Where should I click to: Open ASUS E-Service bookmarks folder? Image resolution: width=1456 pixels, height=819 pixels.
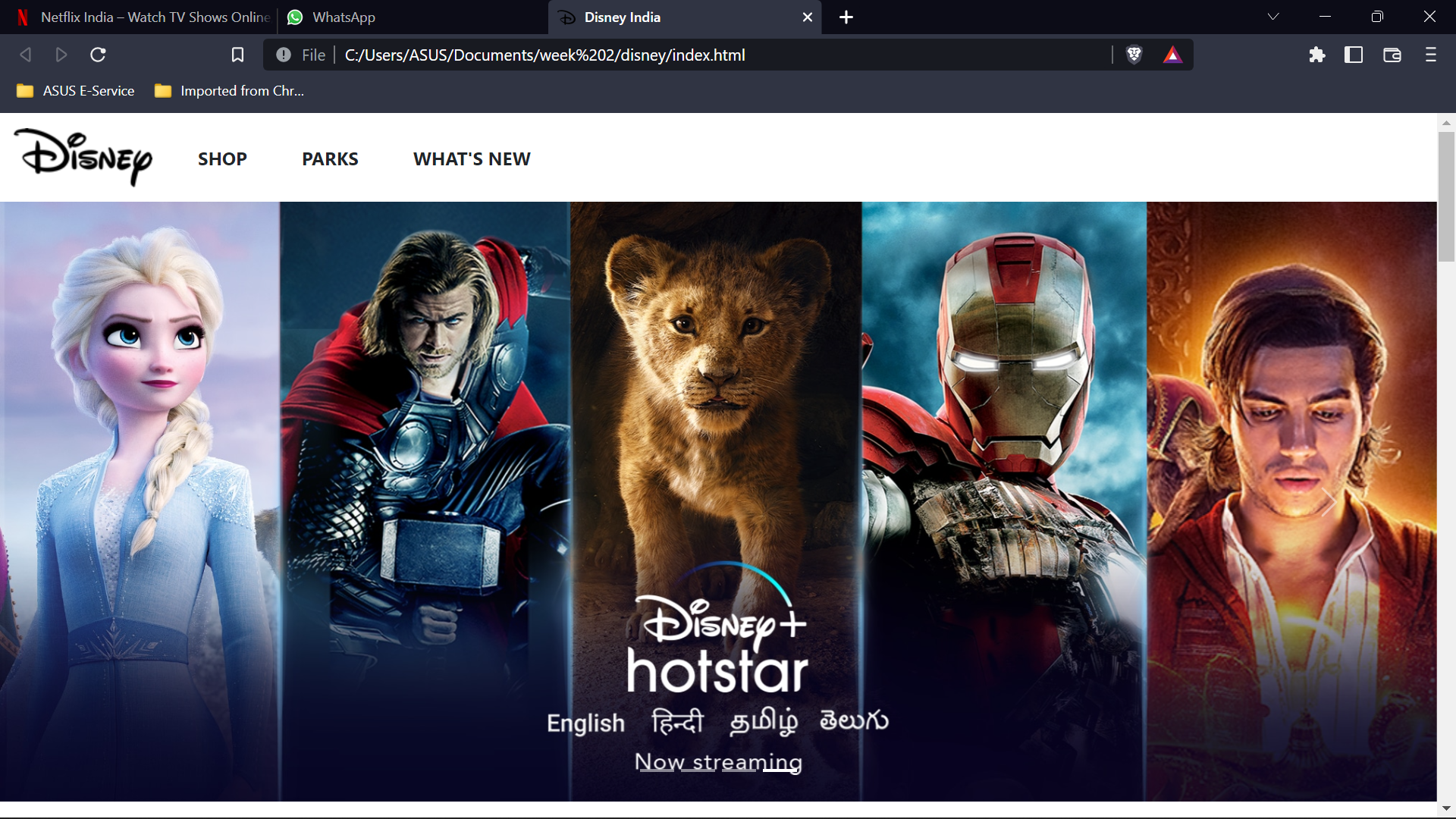coord(76,91)
